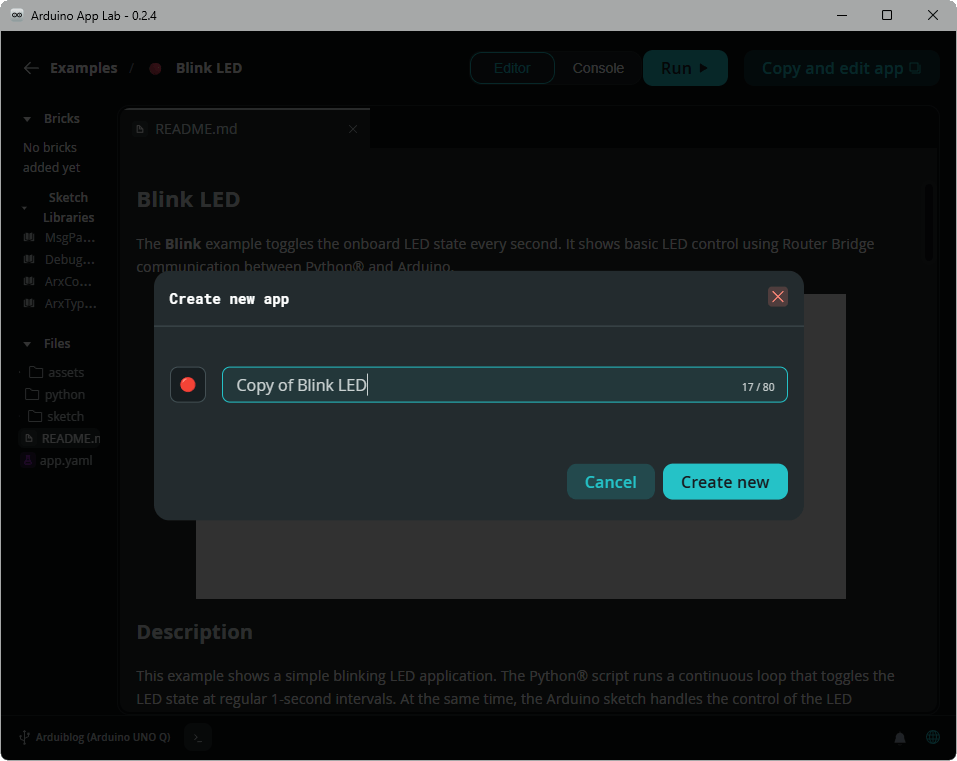Click the python folder icon
This screenshot has height=761, width=957.
coord(34,394)
